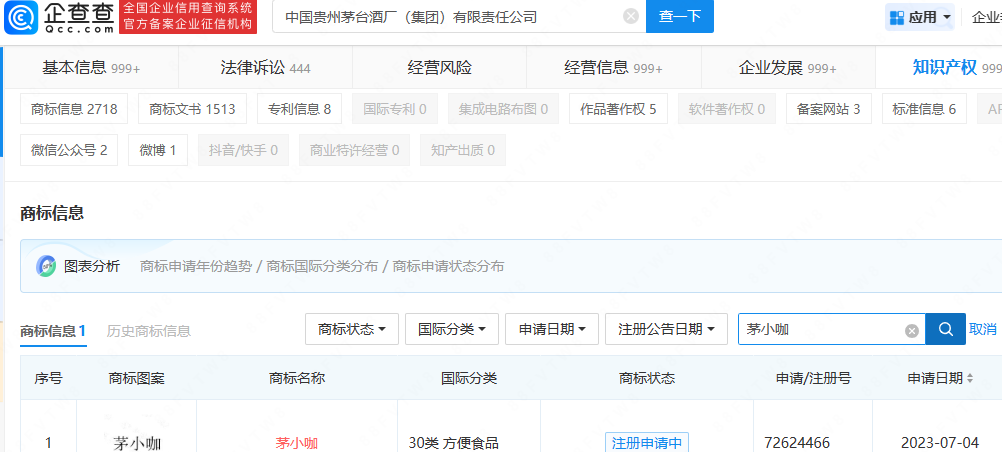Click the Qcc.com logo
The image size is (1002, 452).
59,17
